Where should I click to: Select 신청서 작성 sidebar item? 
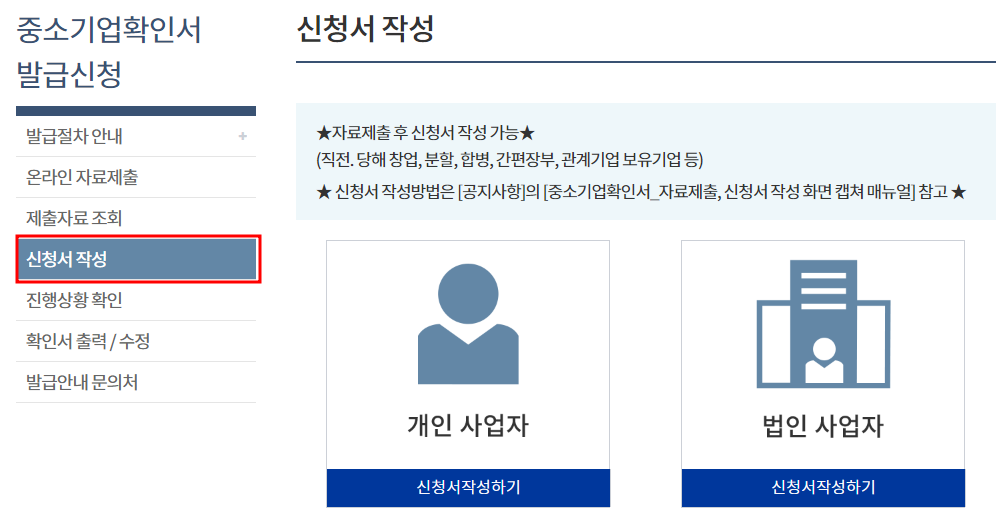click(x=137, y=259)
